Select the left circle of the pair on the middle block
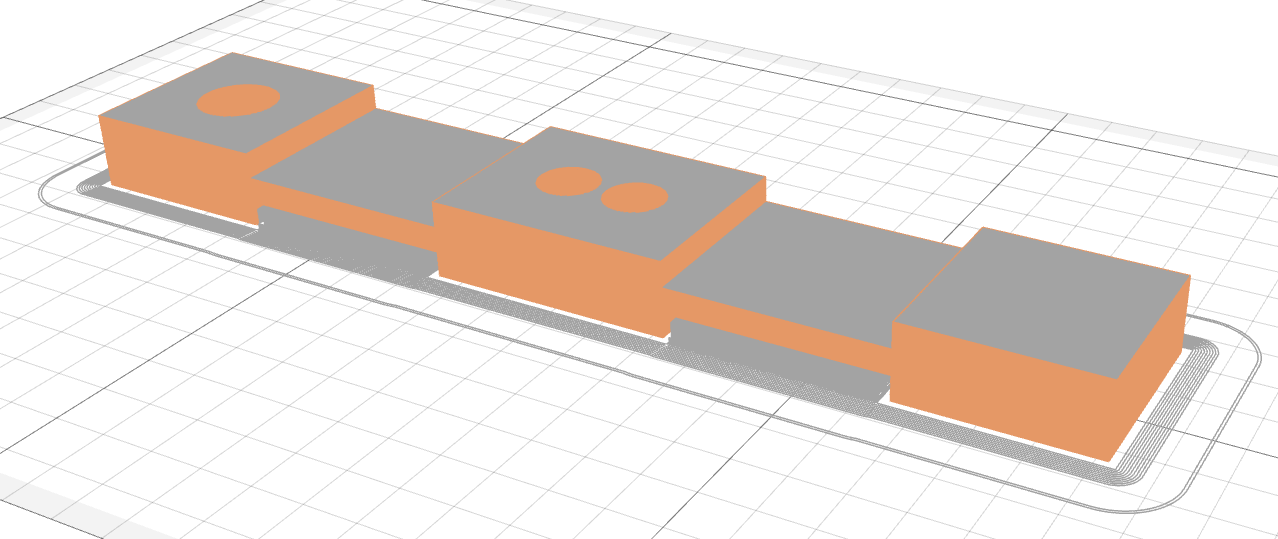1278x539 pixels. tap(569, 181)
